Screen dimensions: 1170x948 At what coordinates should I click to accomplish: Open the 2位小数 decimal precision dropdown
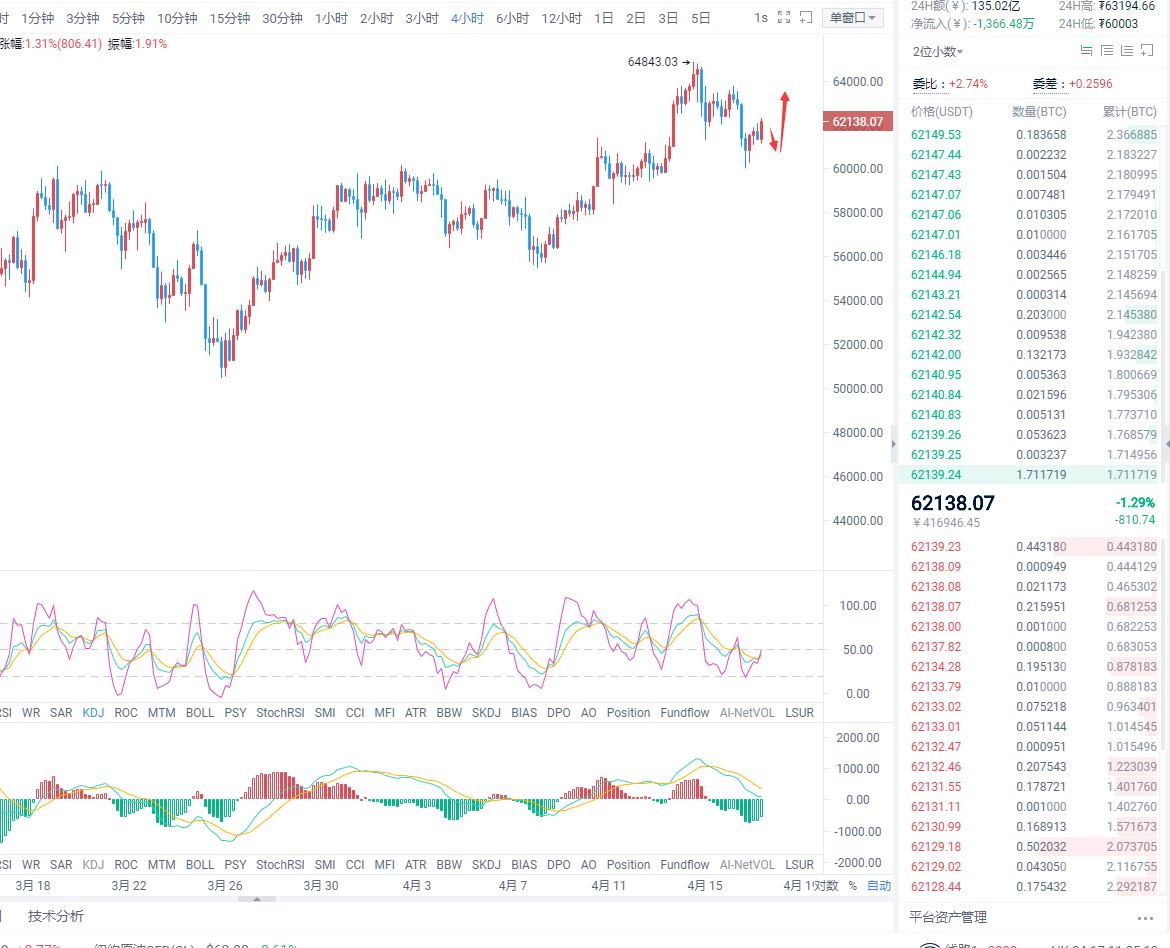point(937,52)
